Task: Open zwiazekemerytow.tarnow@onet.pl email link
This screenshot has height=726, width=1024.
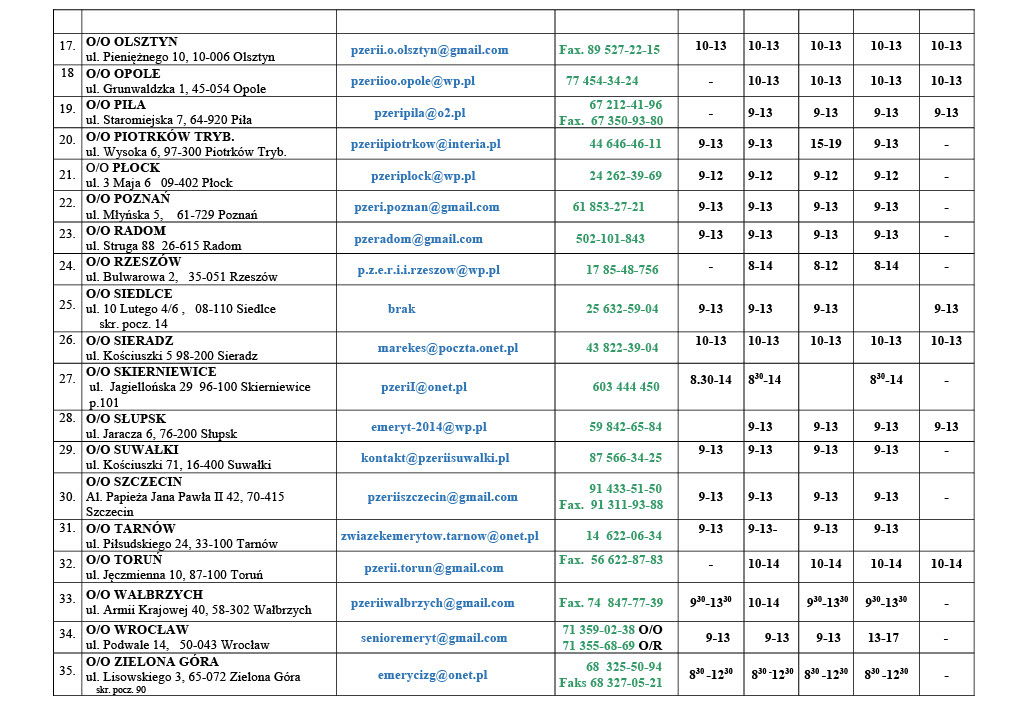Action: 440,536
